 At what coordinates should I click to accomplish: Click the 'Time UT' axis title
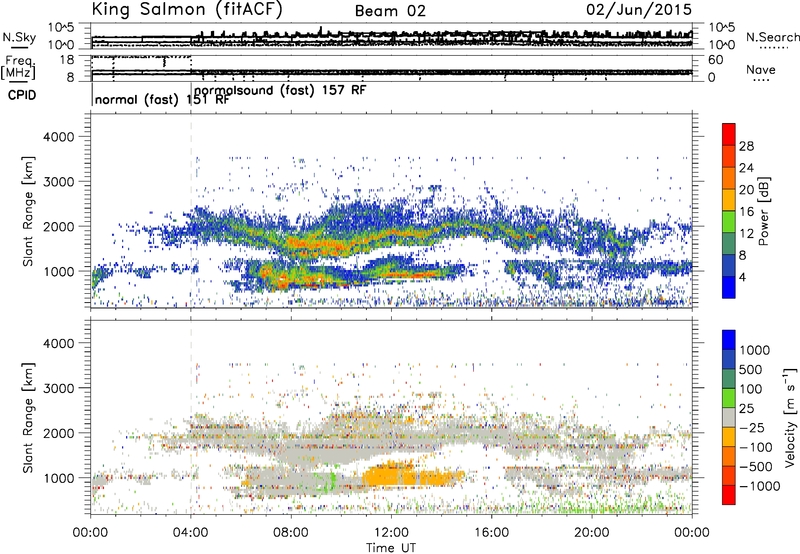[x=391, y=547]
